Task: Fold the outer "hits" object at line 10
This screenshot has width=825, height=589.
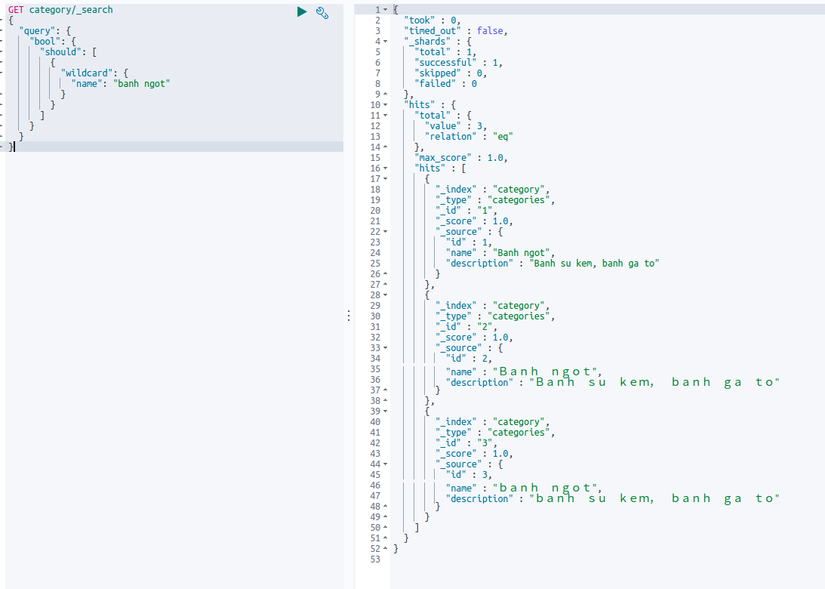Action: point(386,104)
